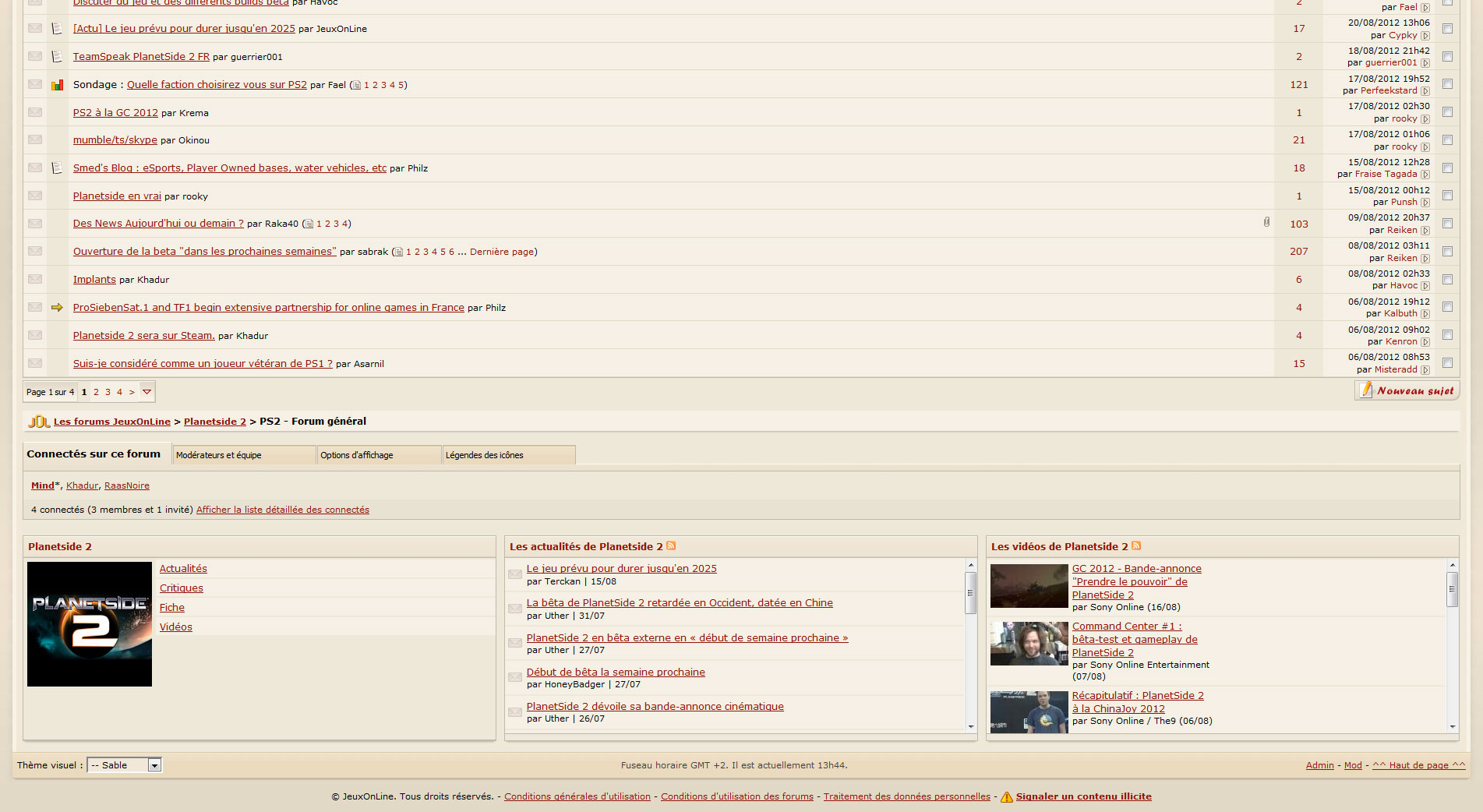Switch to Modérateurs et équipe tab
This screenshot has width=1483, height=812.
(243, 455)
